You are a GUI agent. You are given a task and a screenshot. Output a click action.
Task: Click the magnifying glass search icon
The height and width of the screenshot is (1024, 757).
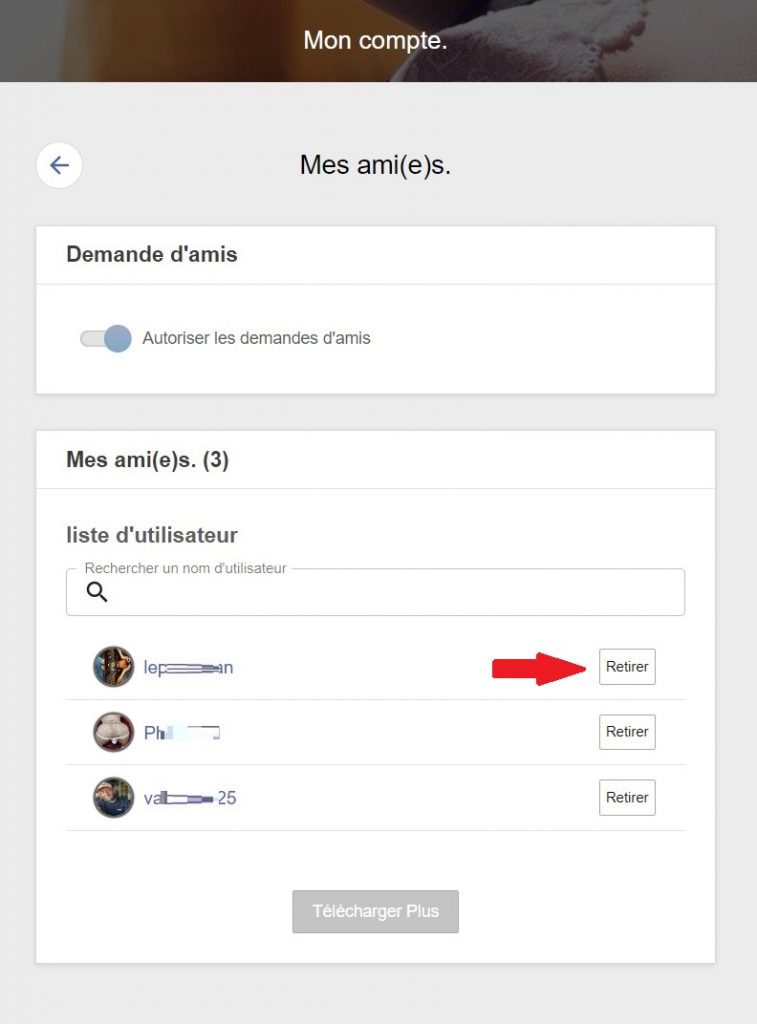point(97,592)
